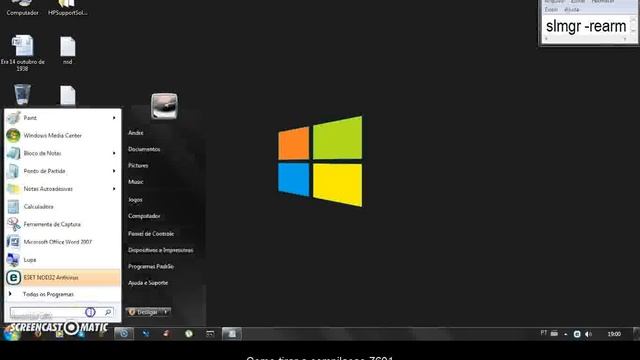Open Exibir menu in Notepad window

(551, 9)
